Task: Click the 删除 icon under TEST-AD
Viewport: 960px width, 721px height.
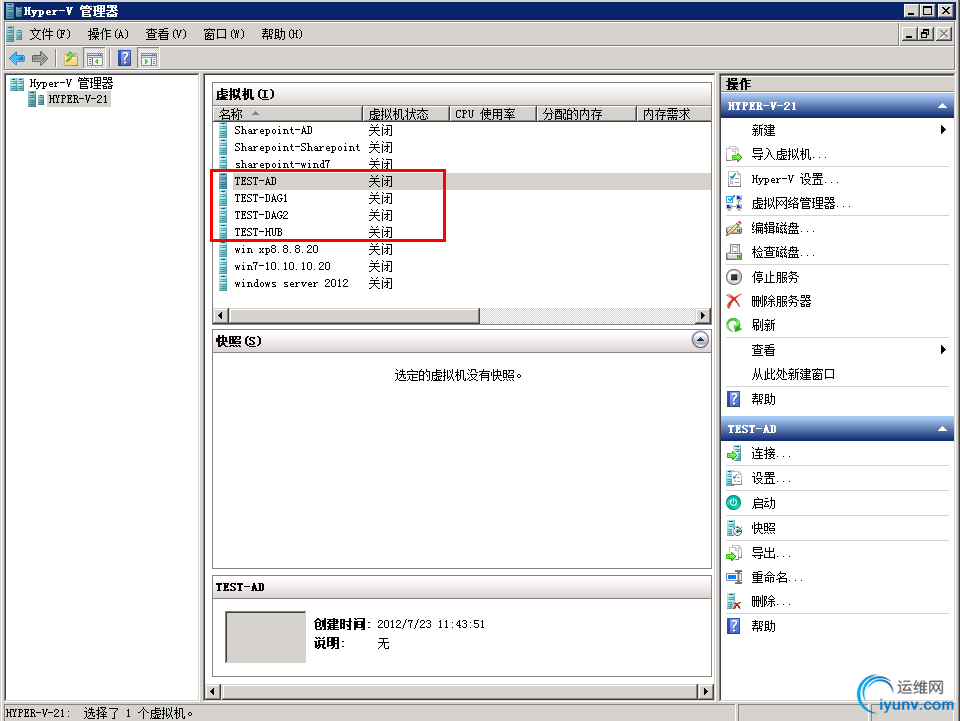Action: coord(733,602)
